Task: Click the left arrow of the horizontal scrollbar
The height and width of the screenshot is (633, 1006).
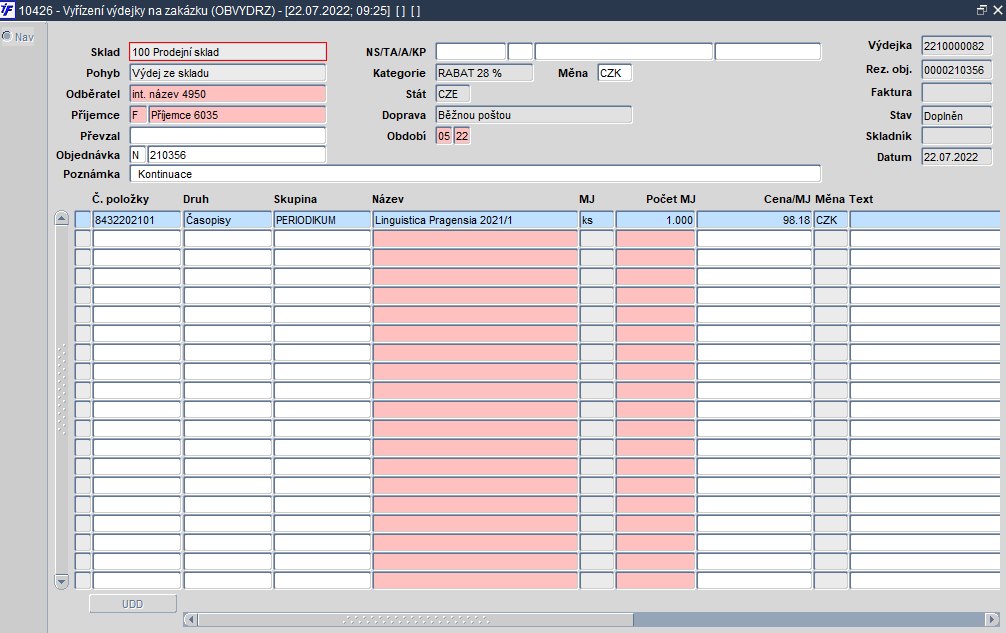Action: click(191, 619)
